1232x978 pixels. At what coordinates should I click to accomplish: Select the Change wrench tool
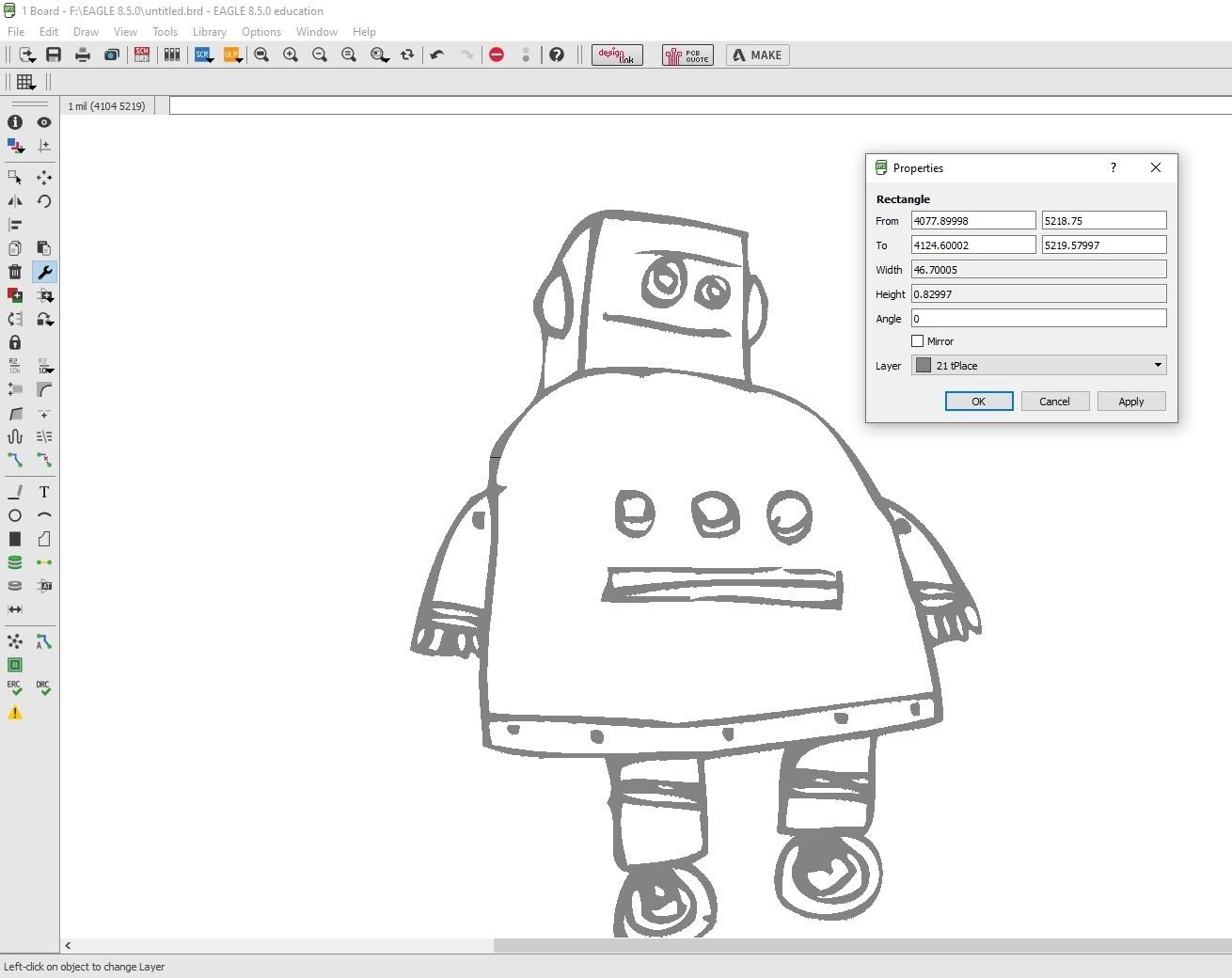click(x=44, y=272)
